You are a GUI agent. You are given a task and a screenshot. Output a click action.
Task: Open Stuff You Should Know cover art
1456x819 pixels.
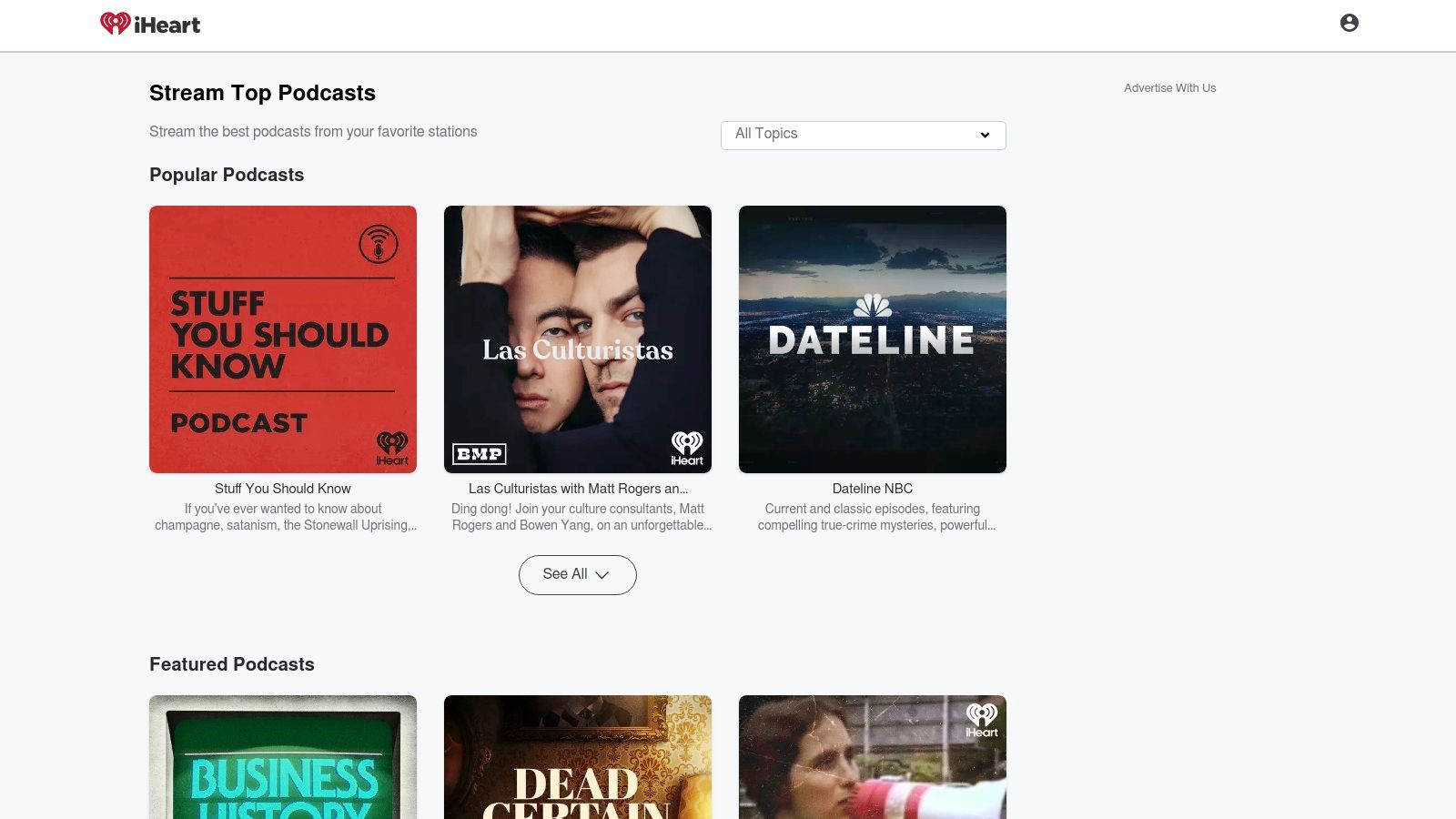click(x=282, y=339)
